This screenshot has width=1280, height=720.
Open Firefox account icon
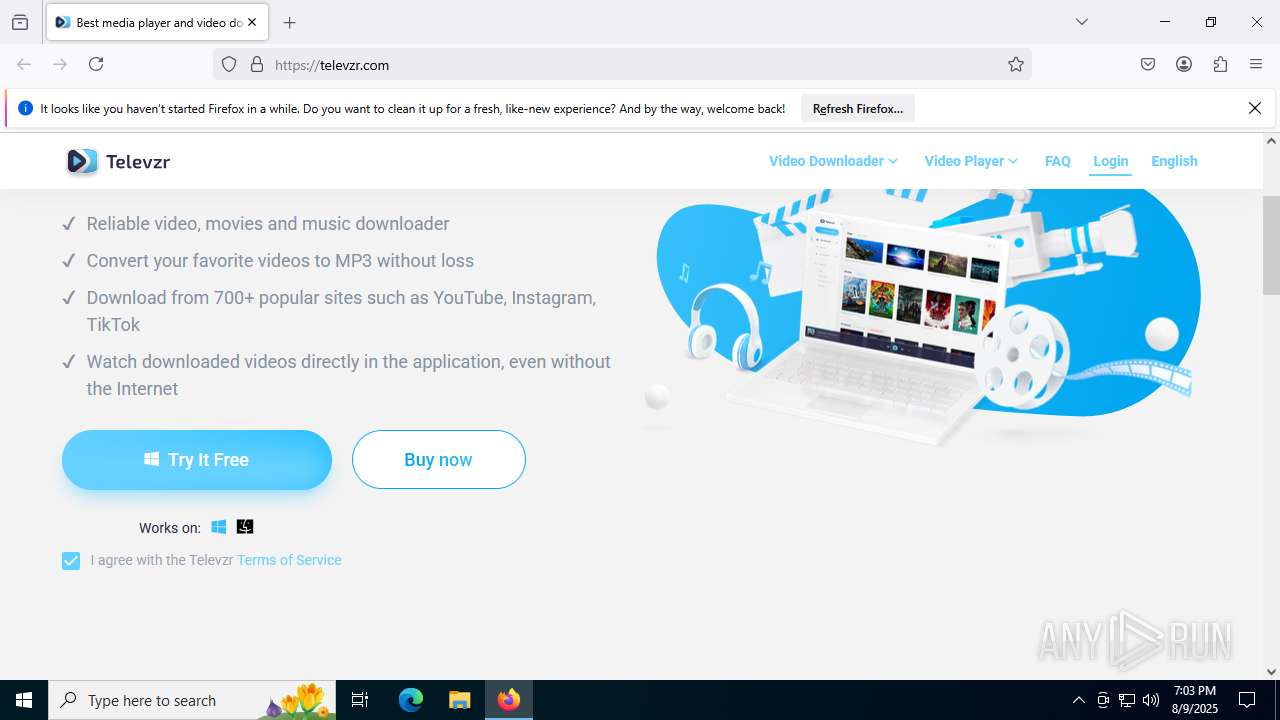[1184, 64]
